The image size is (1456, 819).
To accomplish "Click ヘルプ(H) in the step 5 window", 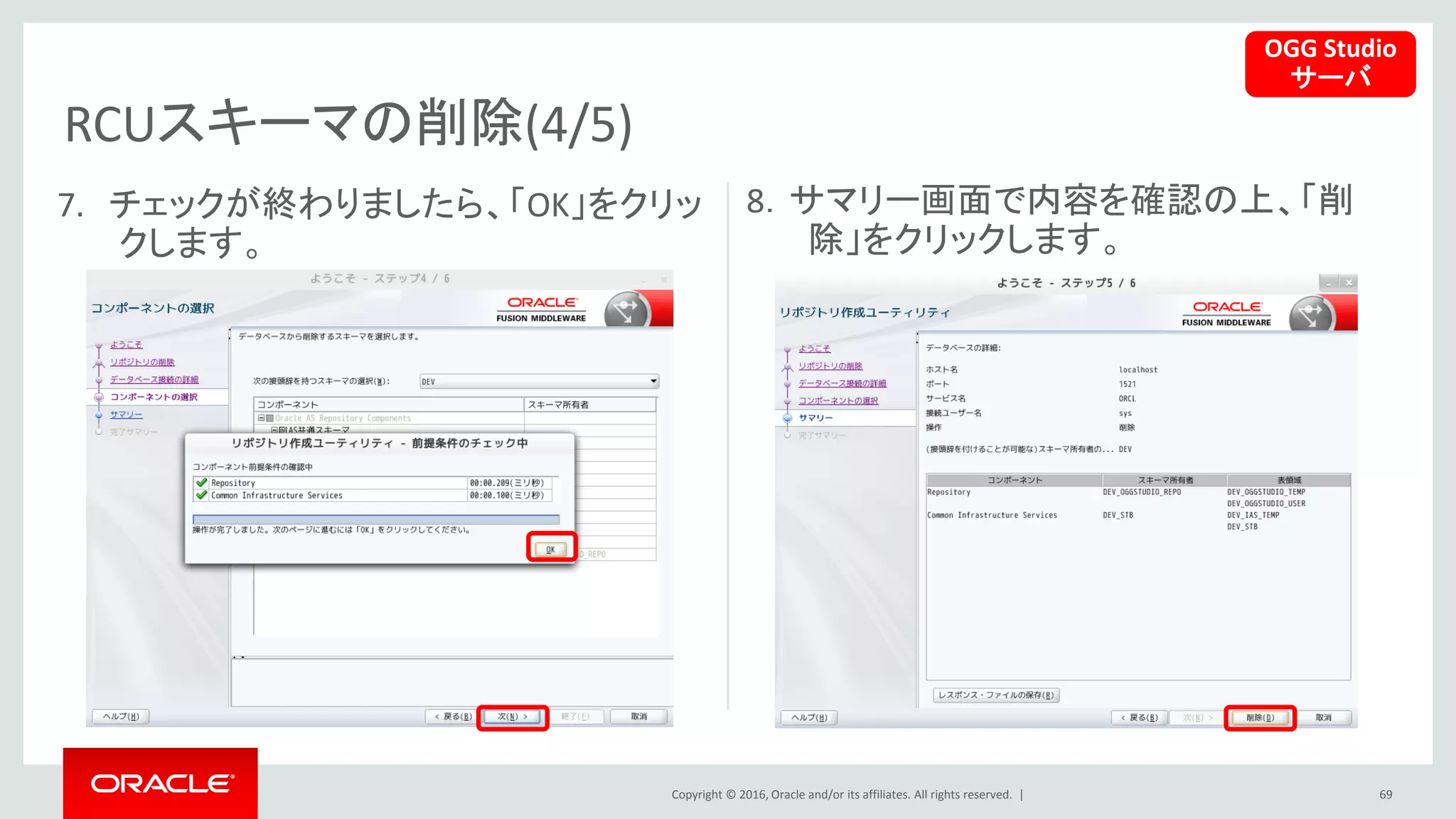I will tap(809, 717).
